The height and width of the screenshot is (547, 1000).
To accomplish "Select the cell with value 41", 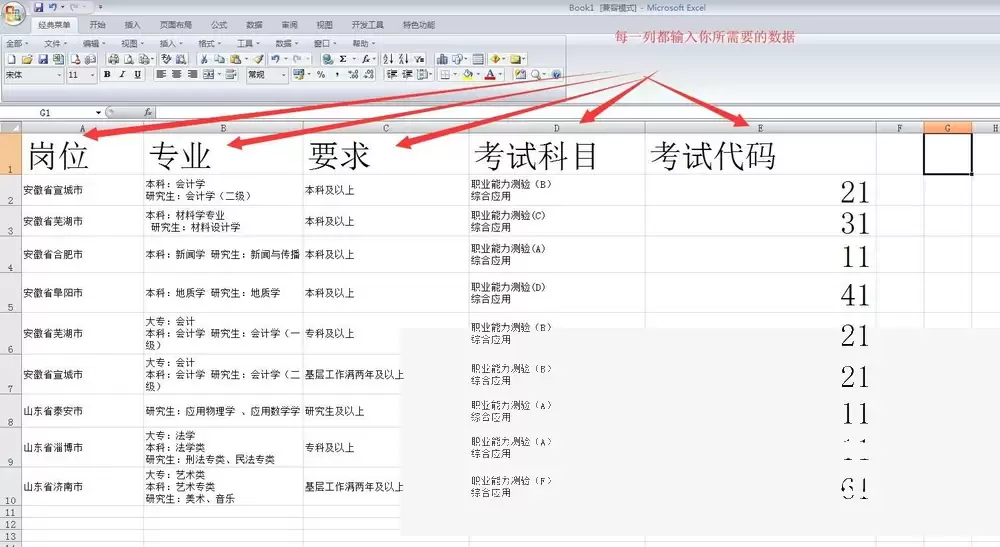I will 760,293.
